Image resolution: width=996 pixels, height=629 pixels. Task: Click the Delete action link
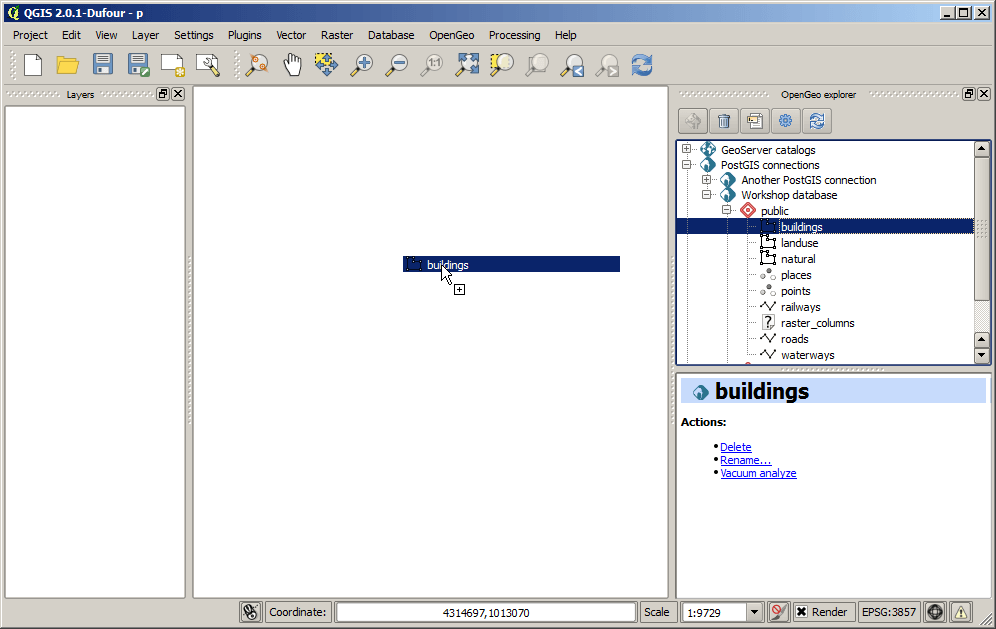736,447
